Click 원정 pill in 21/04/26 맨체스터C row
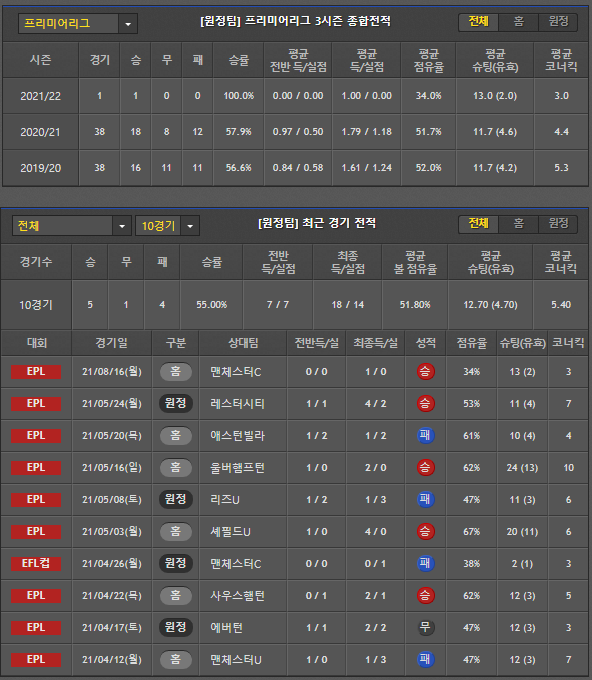The image size is (592, 680). coord(176,563)
